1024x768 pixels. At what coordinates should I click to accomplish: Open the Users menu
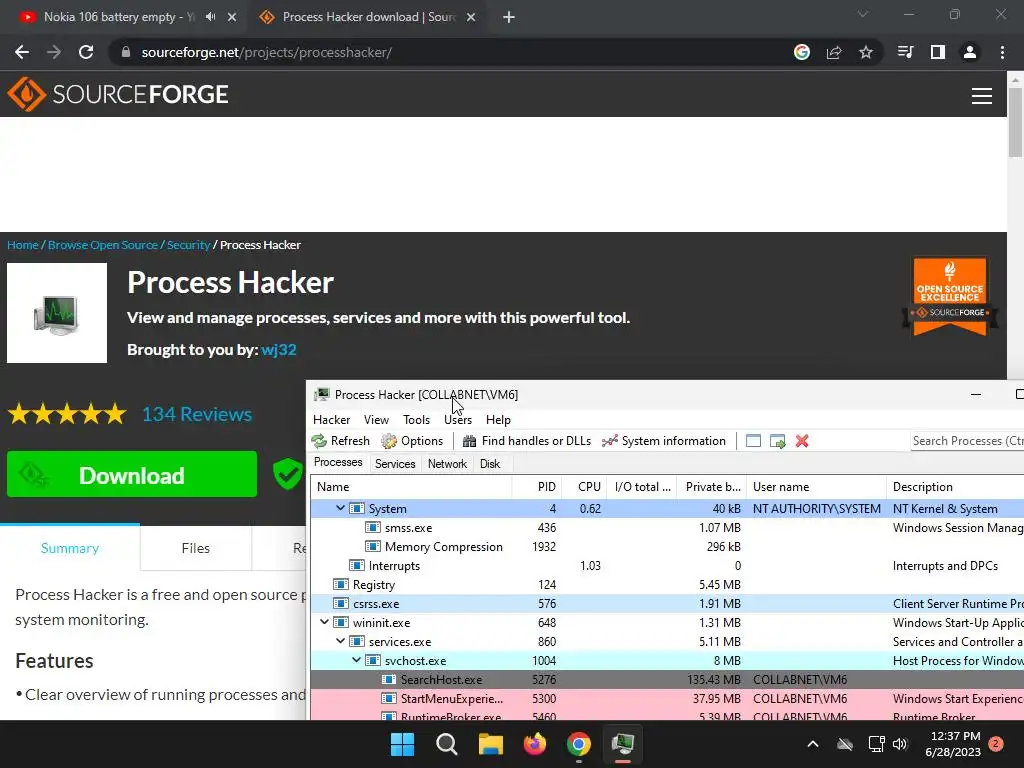[458, 420]
